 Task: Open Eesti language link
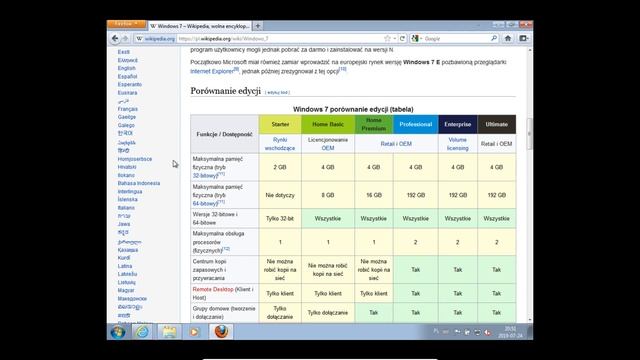click(x=124, y=52)
